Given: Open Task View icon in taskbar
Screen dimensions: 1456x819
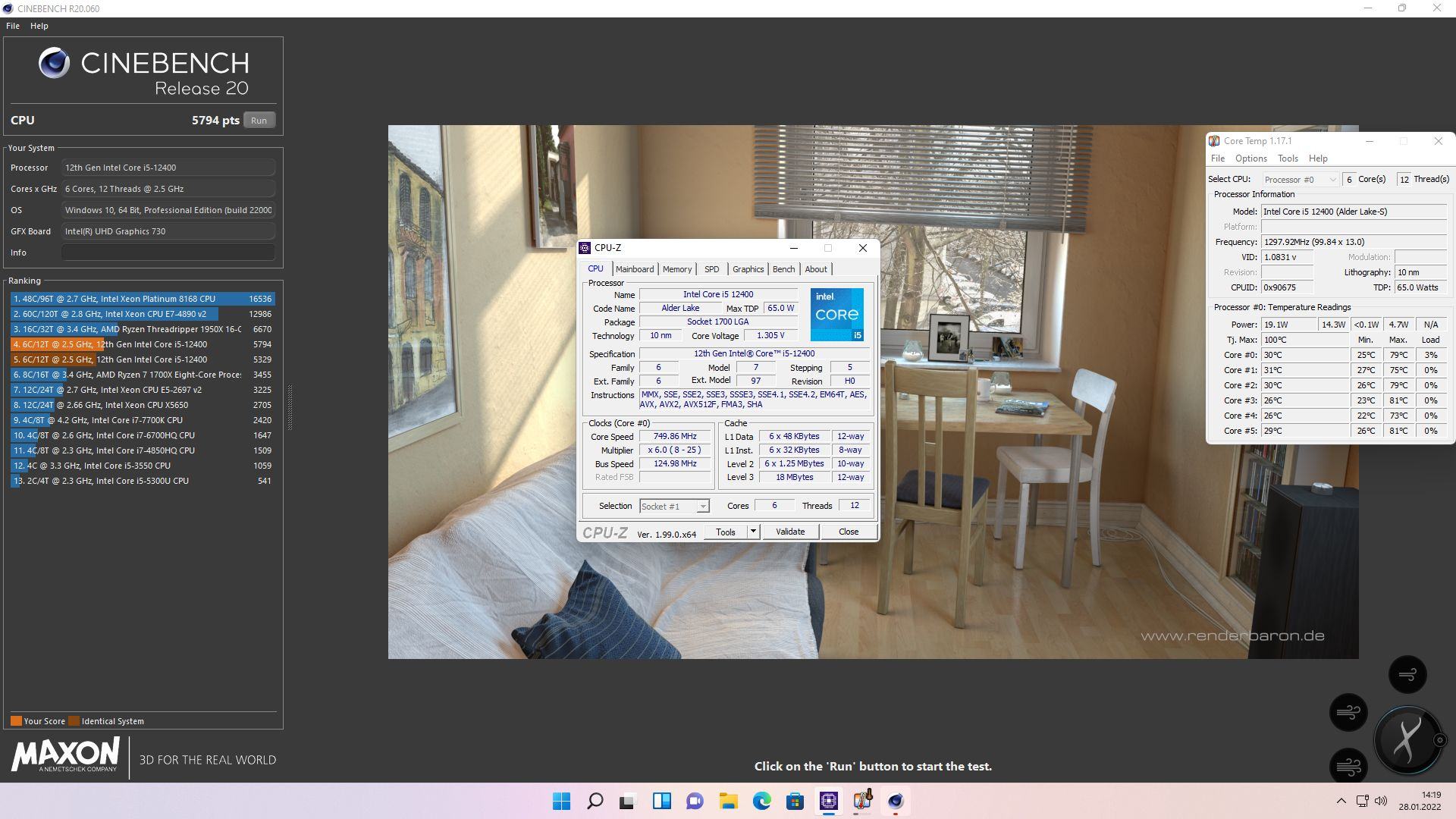Looking at the screenshot, I should point(627,801).
